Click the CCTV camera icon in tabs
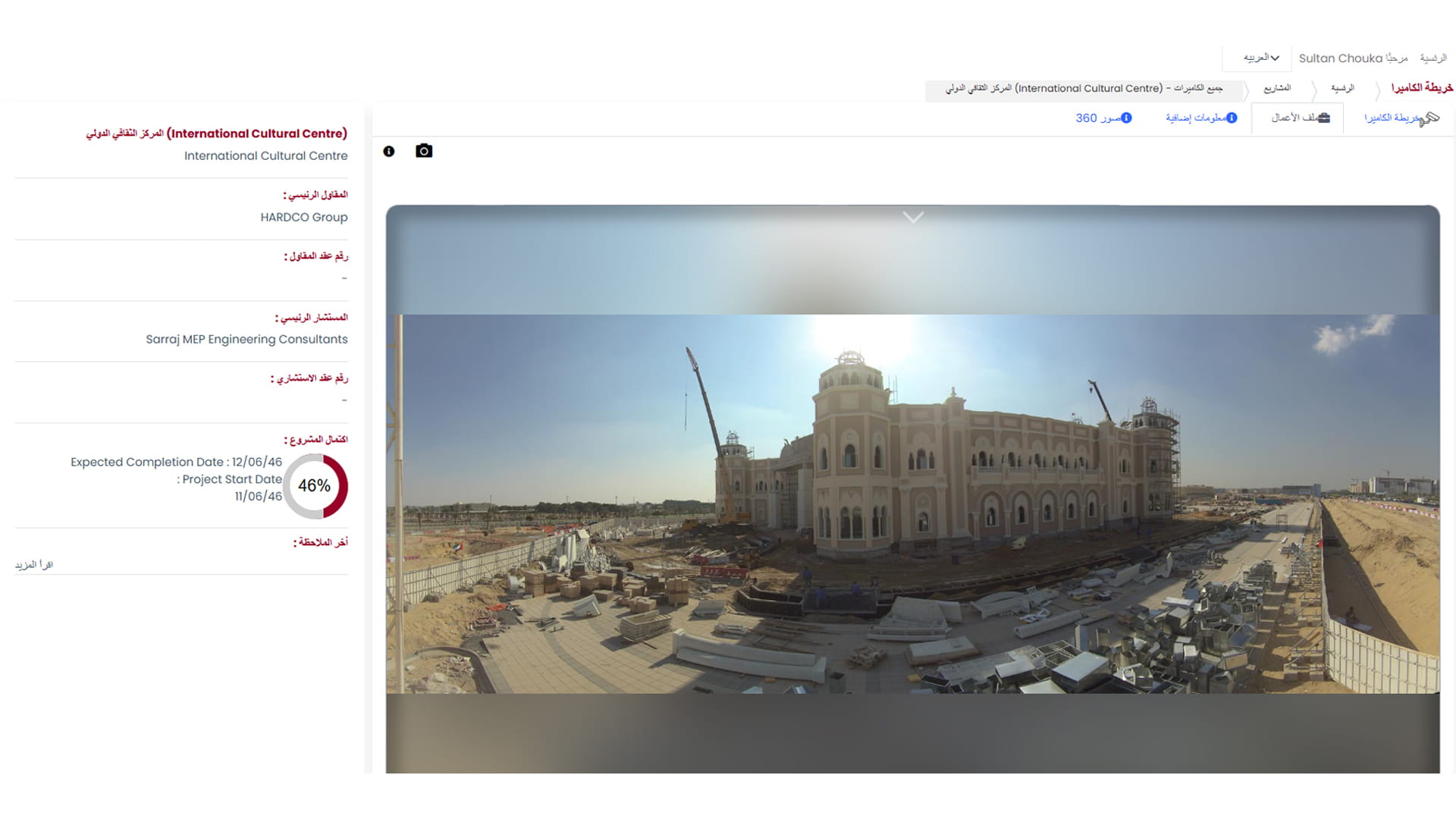 tap(1431, 118)
